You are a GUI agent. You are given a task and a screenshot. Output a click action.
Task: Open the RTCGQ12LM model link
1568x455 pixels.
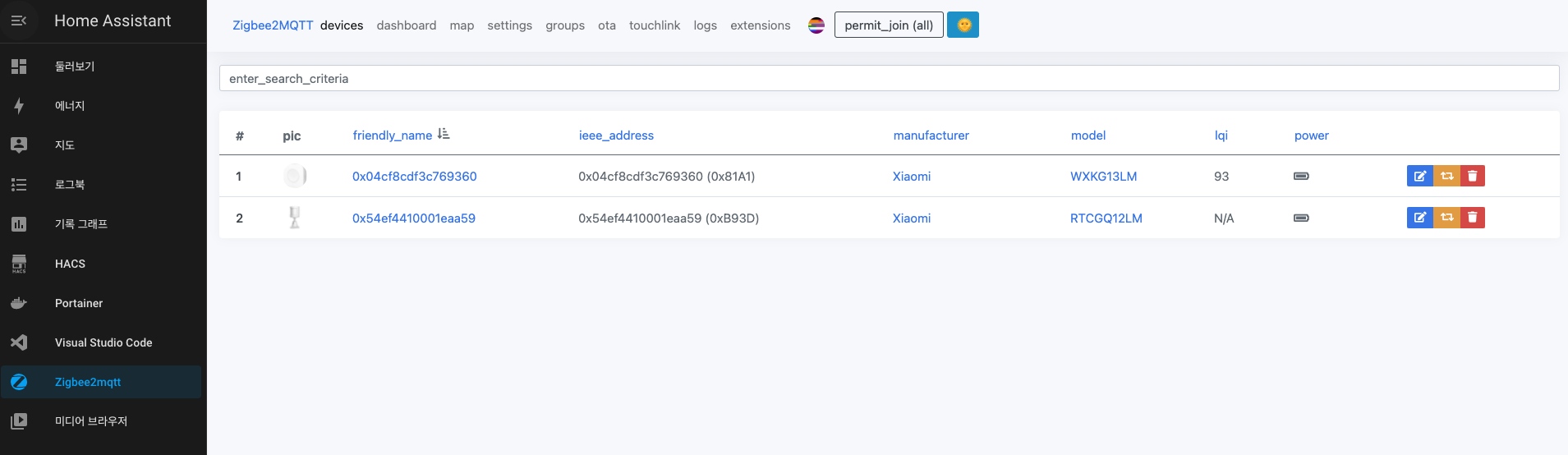pos(1106,218)
